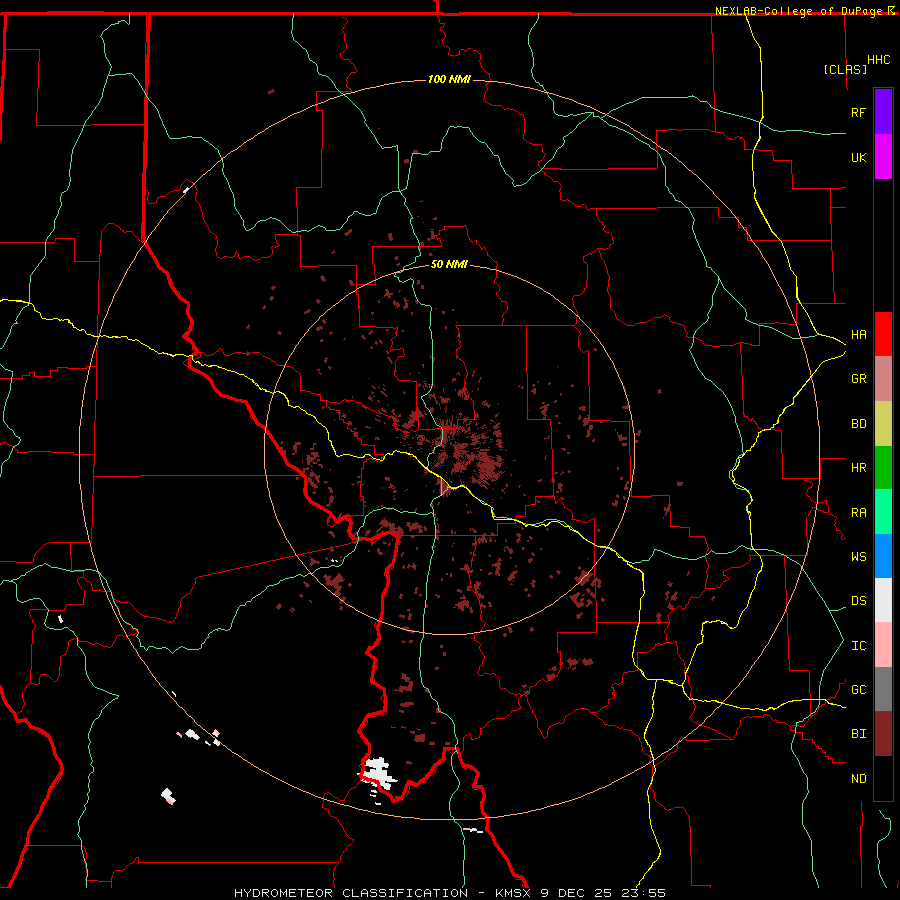The height and width of the screenshot is (900, 900).
Task: Click the RF purple legend swatch
Action: click(883, 112)
